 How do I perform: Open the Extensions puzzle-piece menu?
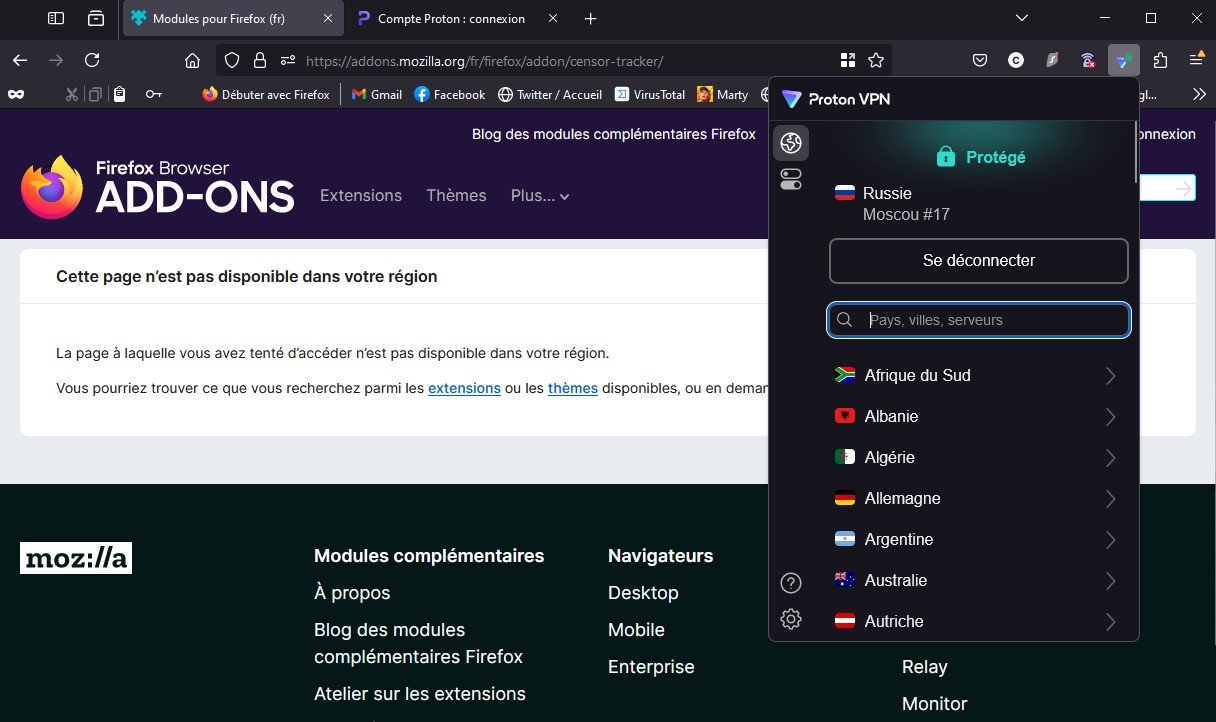pyautogui.click(x=1160, y=60)
